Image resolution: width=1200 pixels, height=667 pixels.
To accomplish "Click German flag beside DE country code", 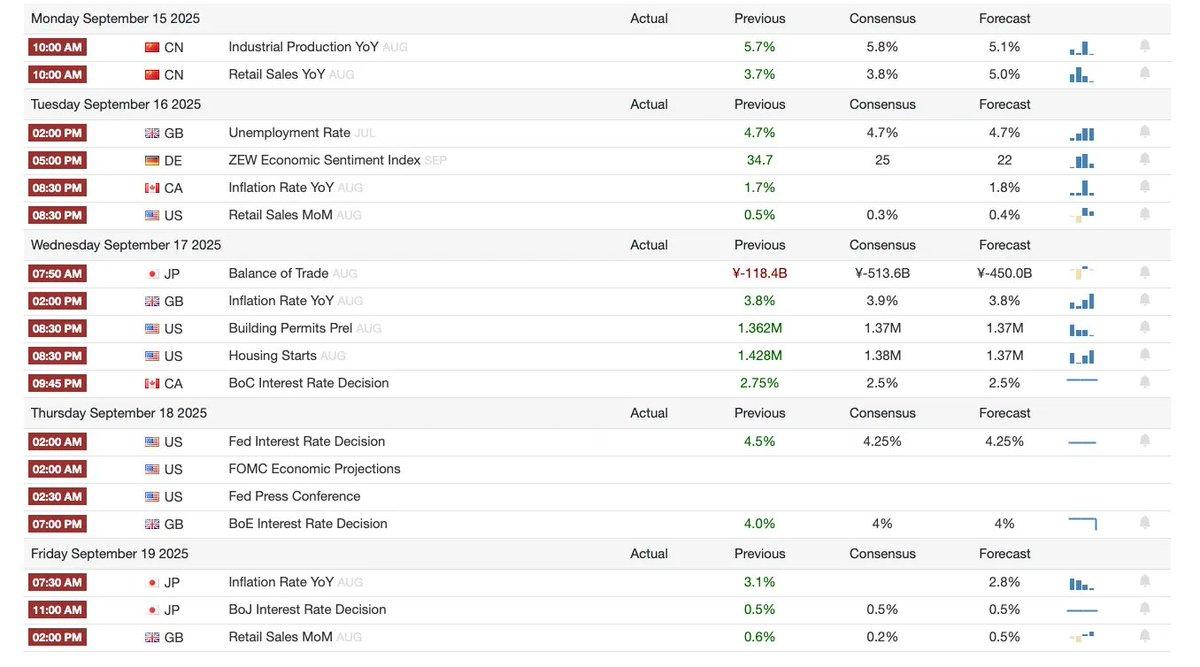I will pos(152,160).
